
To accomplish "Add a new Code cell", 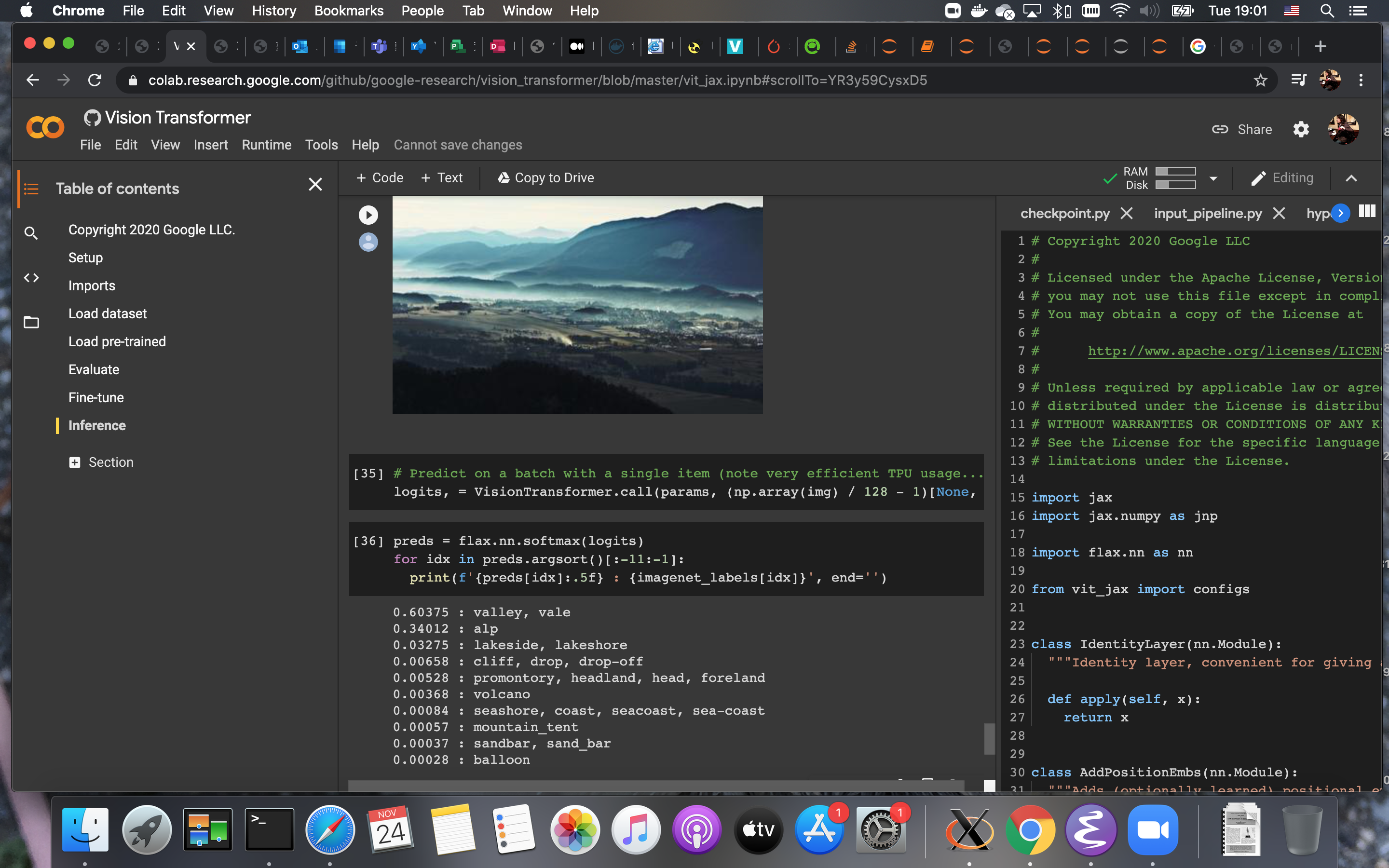I will [x=380, y=178].
